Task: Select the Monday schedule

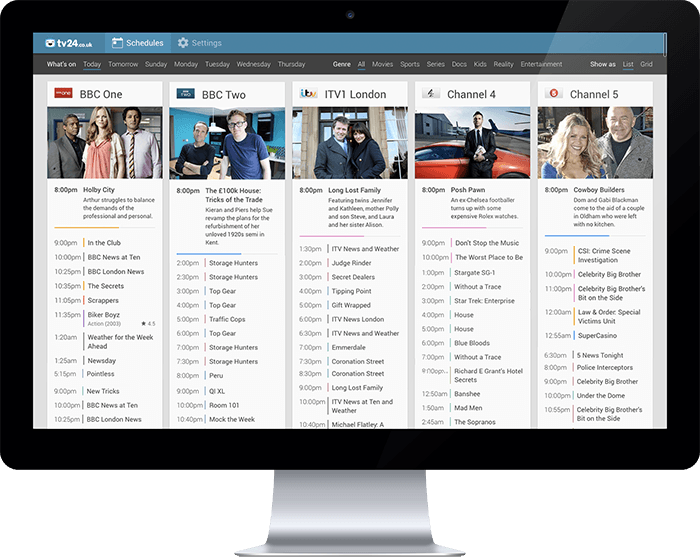Action: pyautogui.click(x=186, y=64)
